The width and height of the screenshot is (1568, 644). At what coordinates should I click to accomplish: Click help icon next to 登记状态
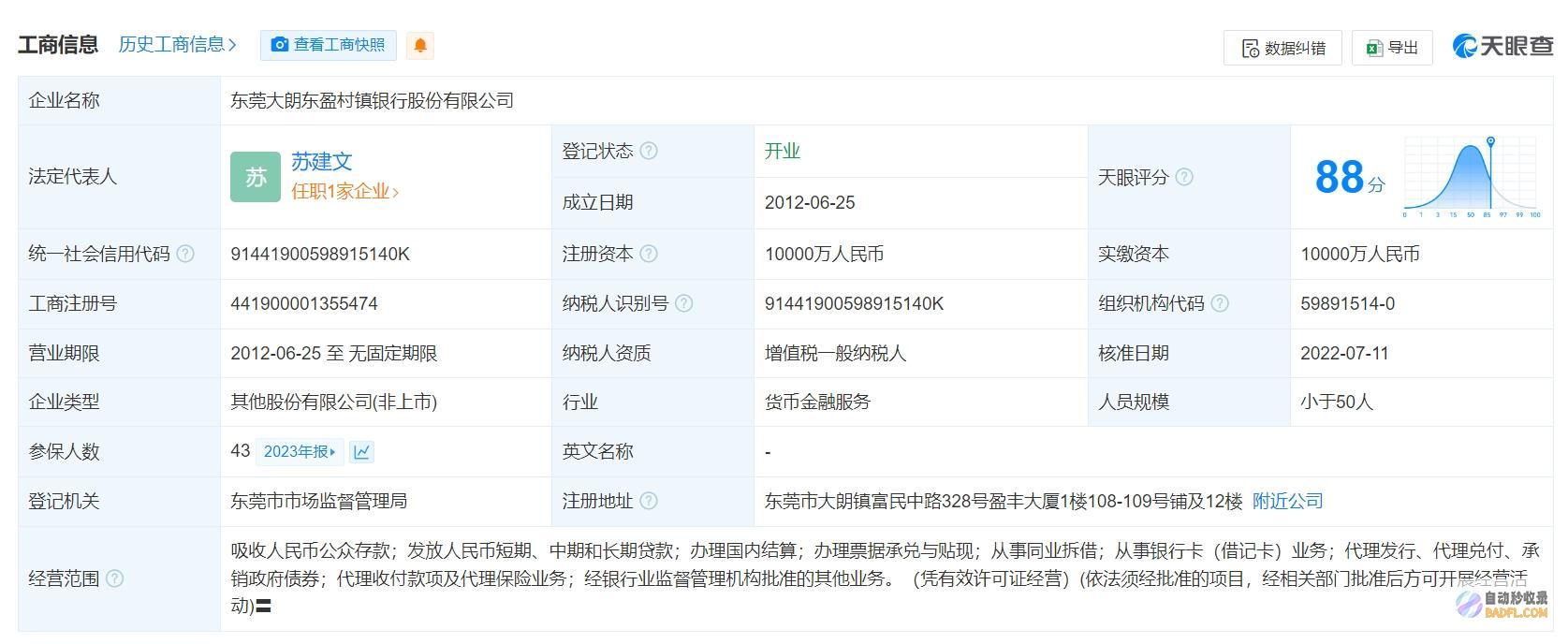click(x=649, y=151)
